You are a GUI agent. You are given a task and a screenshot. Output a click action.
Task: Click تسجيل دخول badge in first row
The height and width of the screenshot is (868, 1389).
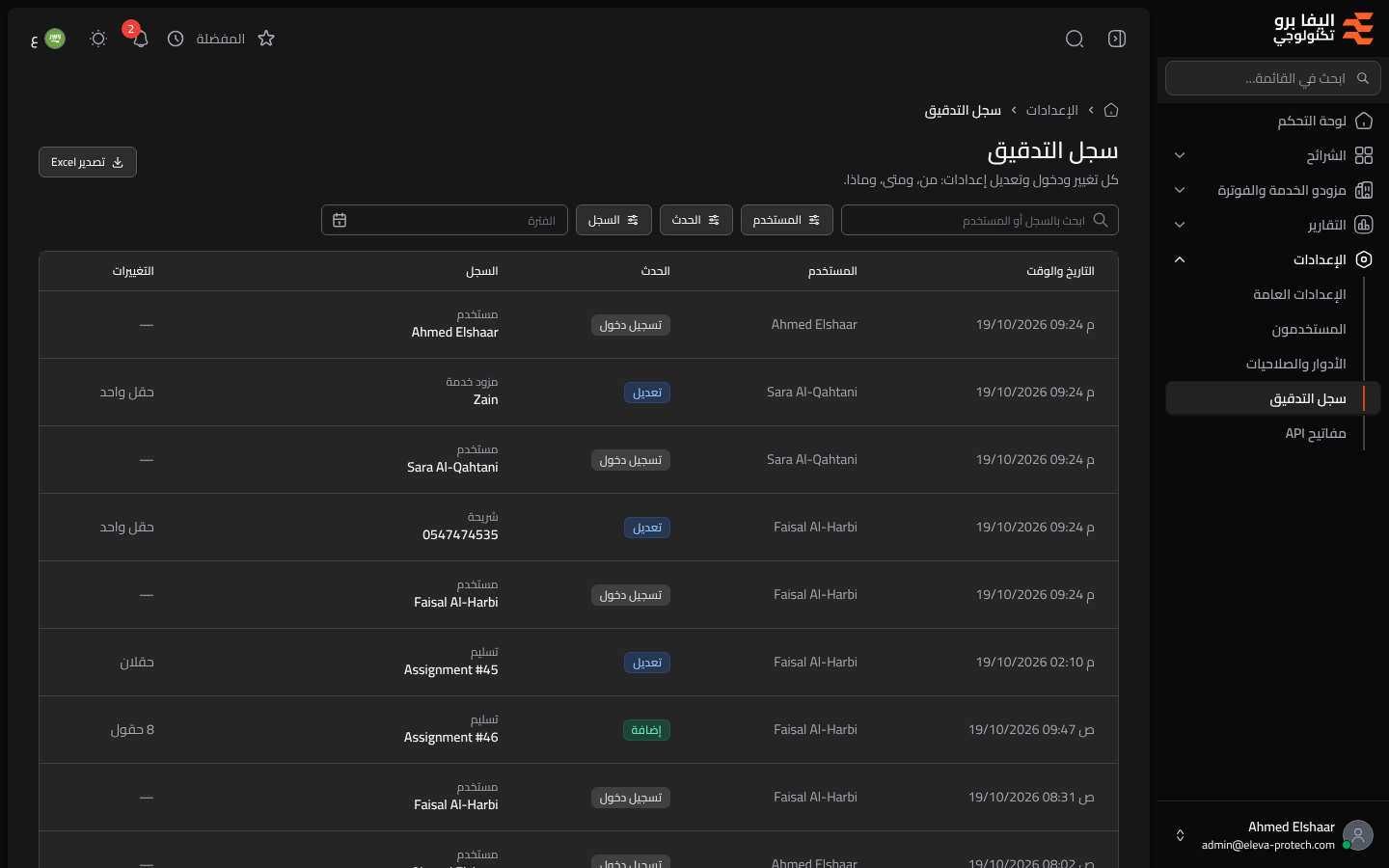631,325
